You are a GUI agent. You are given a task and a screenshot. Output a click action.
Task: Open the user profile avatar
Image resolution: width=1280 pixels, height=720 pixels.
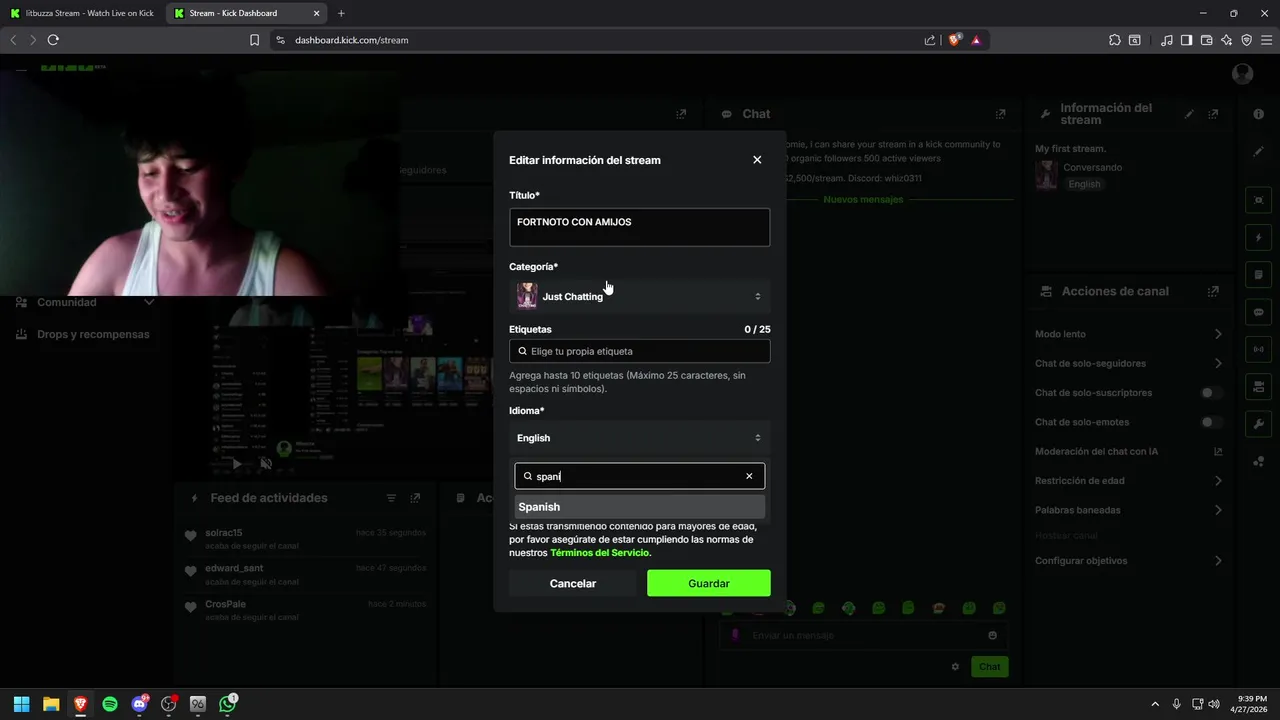(x=1243, y=74)
